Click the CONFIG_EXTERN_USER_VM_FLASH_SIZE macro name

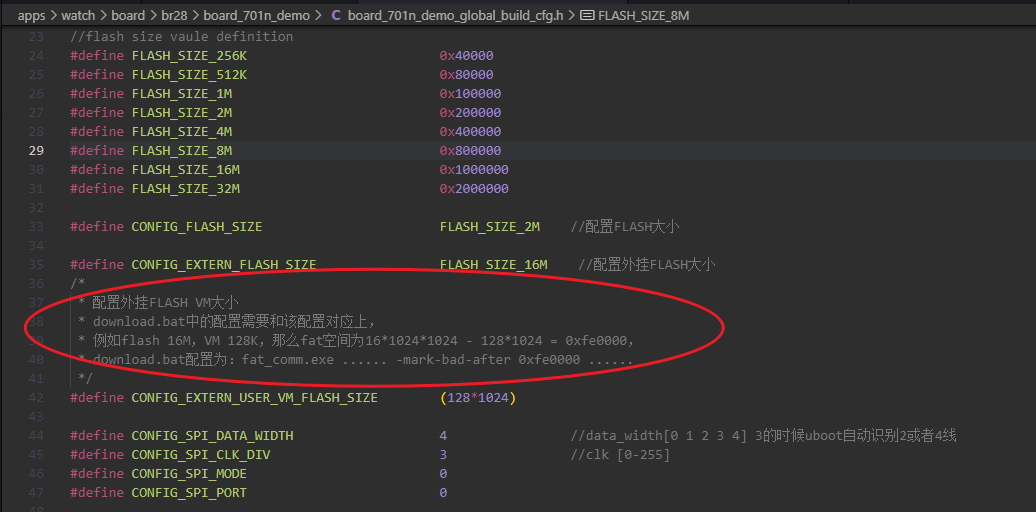click(x=255, y=398)
